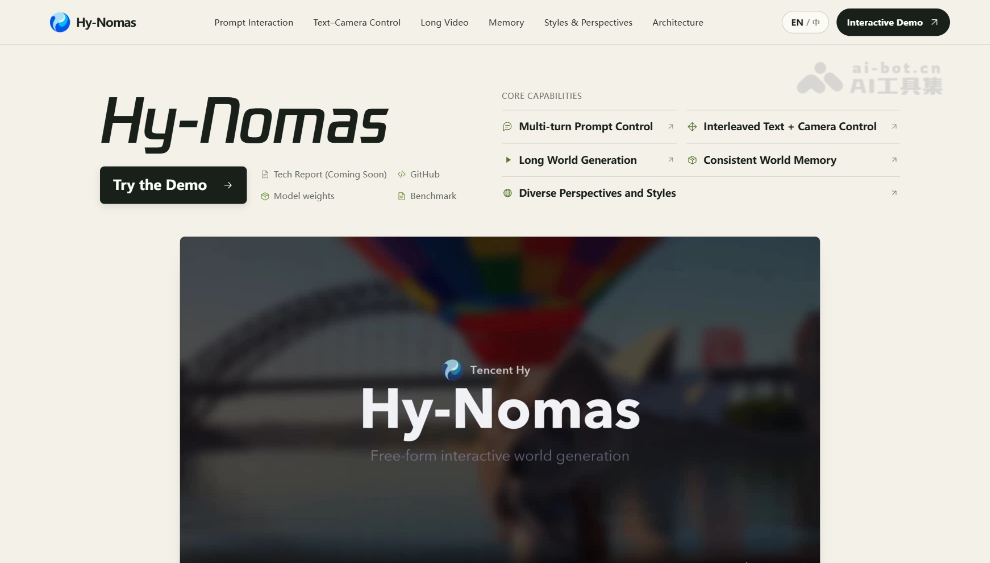The image size is (990, 563).
Task: Open Consistent World Memory capability
Action: 793,160
